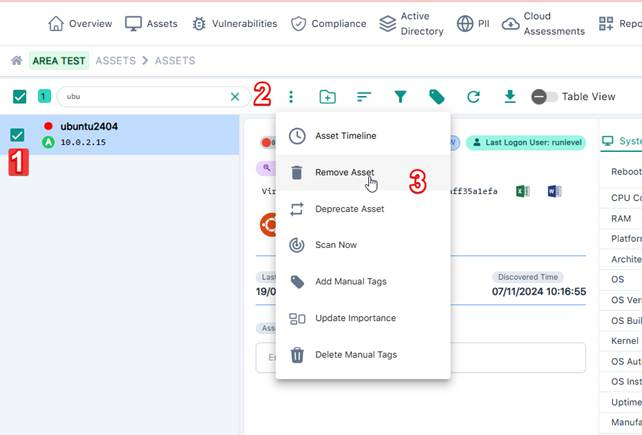Refresh the asset list
This screenshot has width=642, height=435.
(x=473, y=97)
